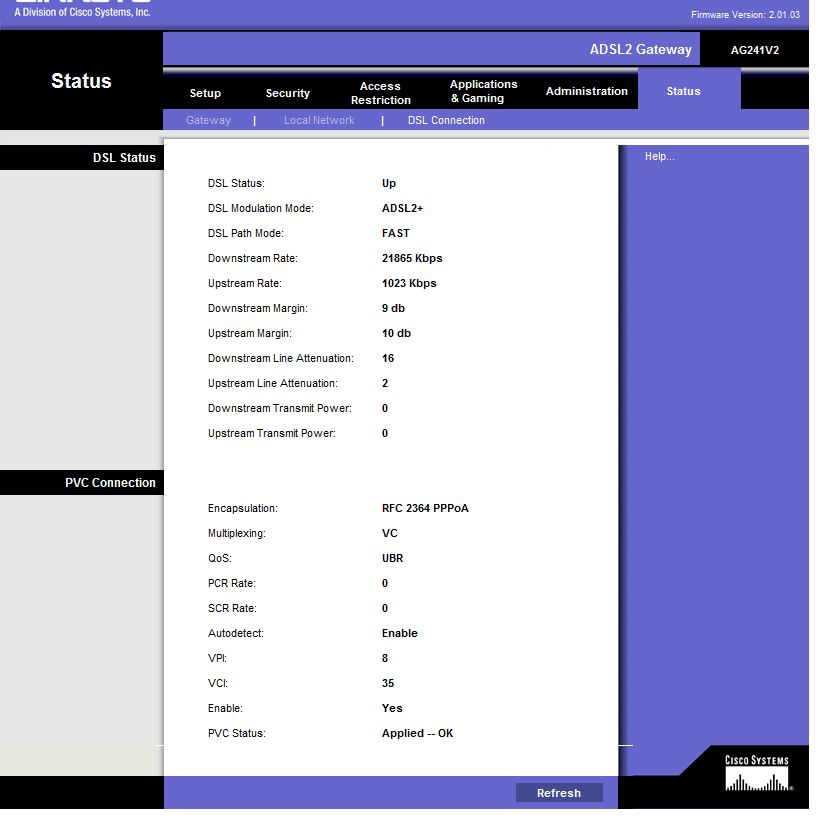Click the Downstream Transmit Power label

(x=279, y=408)
